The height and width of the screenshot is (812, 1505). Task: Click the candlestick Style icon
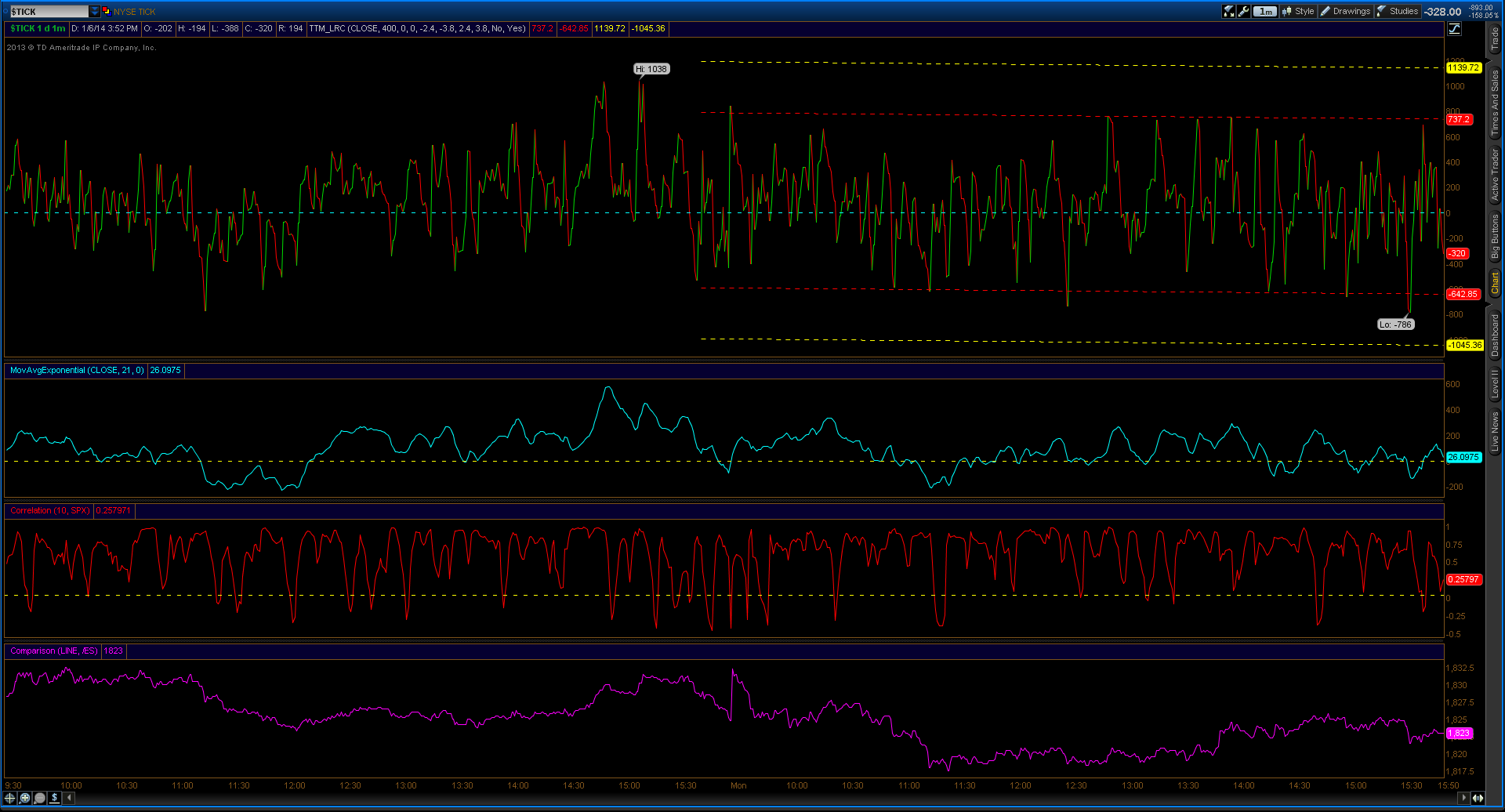pyautogui.click(x=1286, y=11)
